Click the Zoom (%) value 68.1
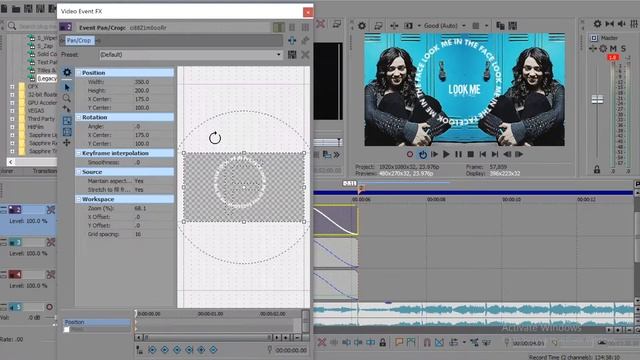The height and width of the screenshot is (360, 640). (x=140, y=208)
